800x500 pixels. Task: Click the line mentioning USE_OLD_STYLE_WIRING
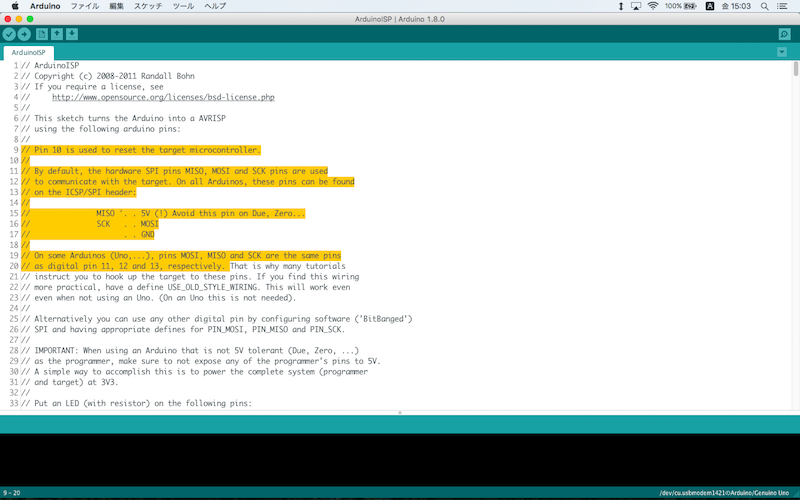pos(186,287)
